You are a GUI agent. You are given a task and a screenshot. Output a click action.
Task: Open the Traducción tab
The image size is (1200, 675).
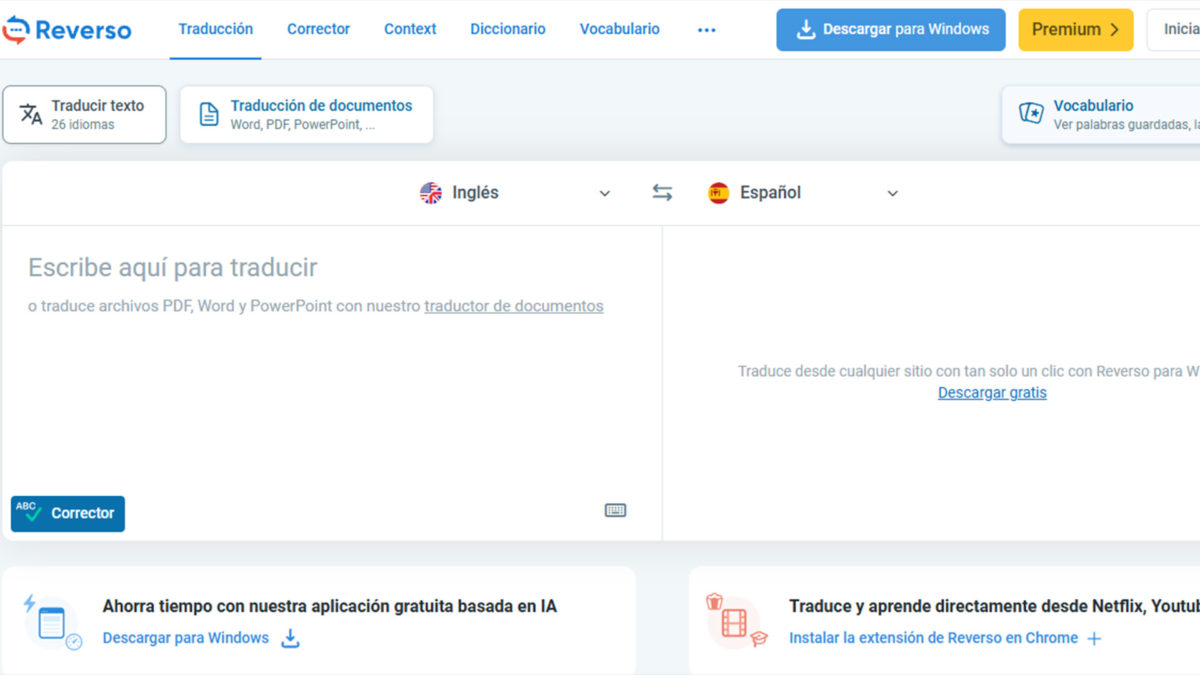click(x=216, y=29)
